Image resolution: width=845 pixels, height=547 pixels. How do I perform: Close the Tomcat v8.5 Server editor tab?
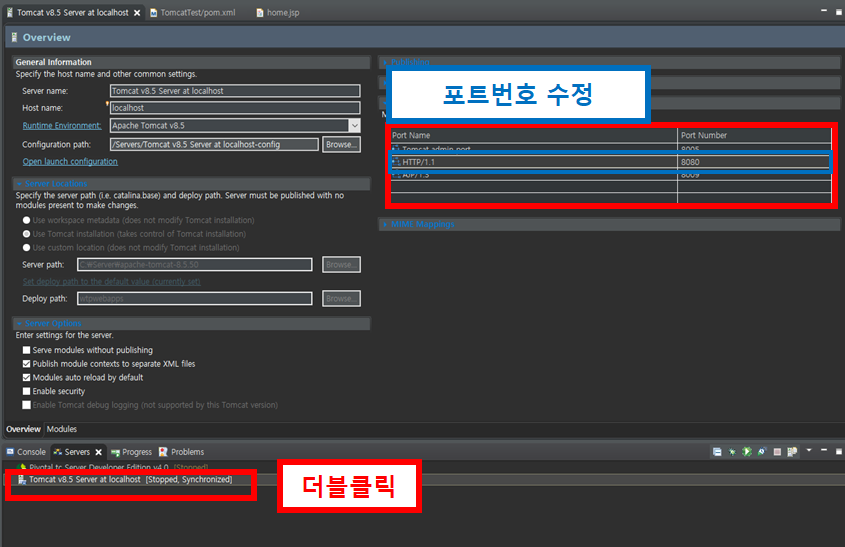point(137,12)
